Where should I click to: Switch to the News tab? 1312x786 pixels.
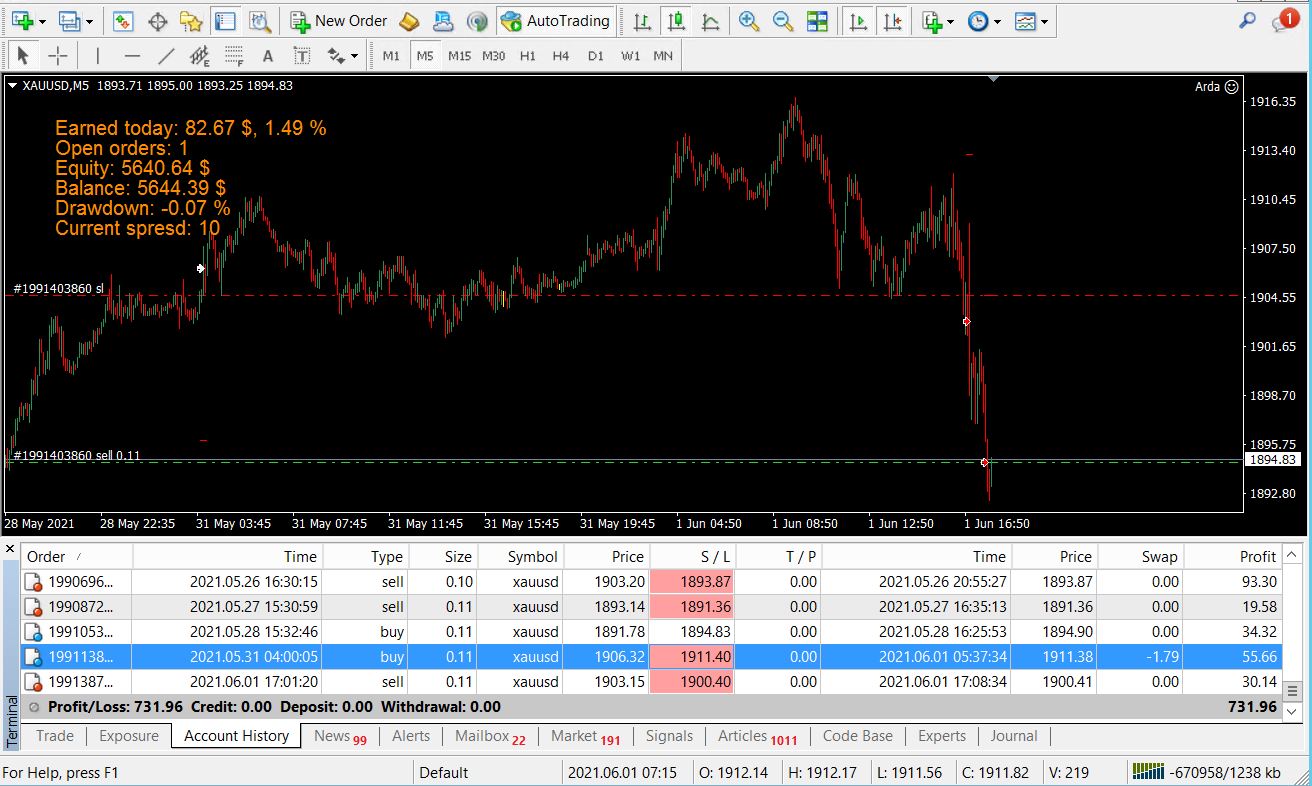click(x=340, y=736)
